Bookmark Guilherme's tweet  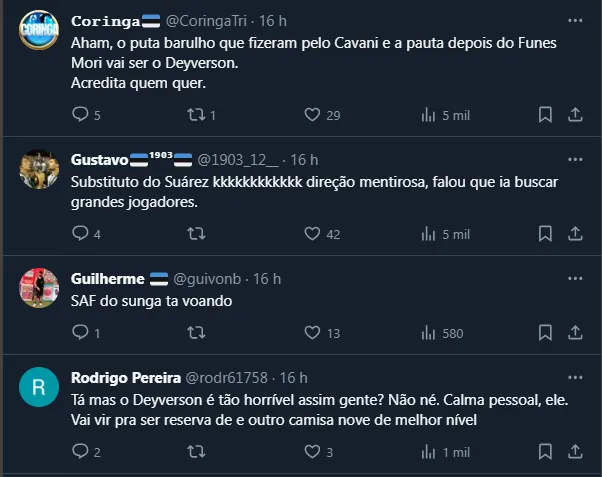[545, 333]
